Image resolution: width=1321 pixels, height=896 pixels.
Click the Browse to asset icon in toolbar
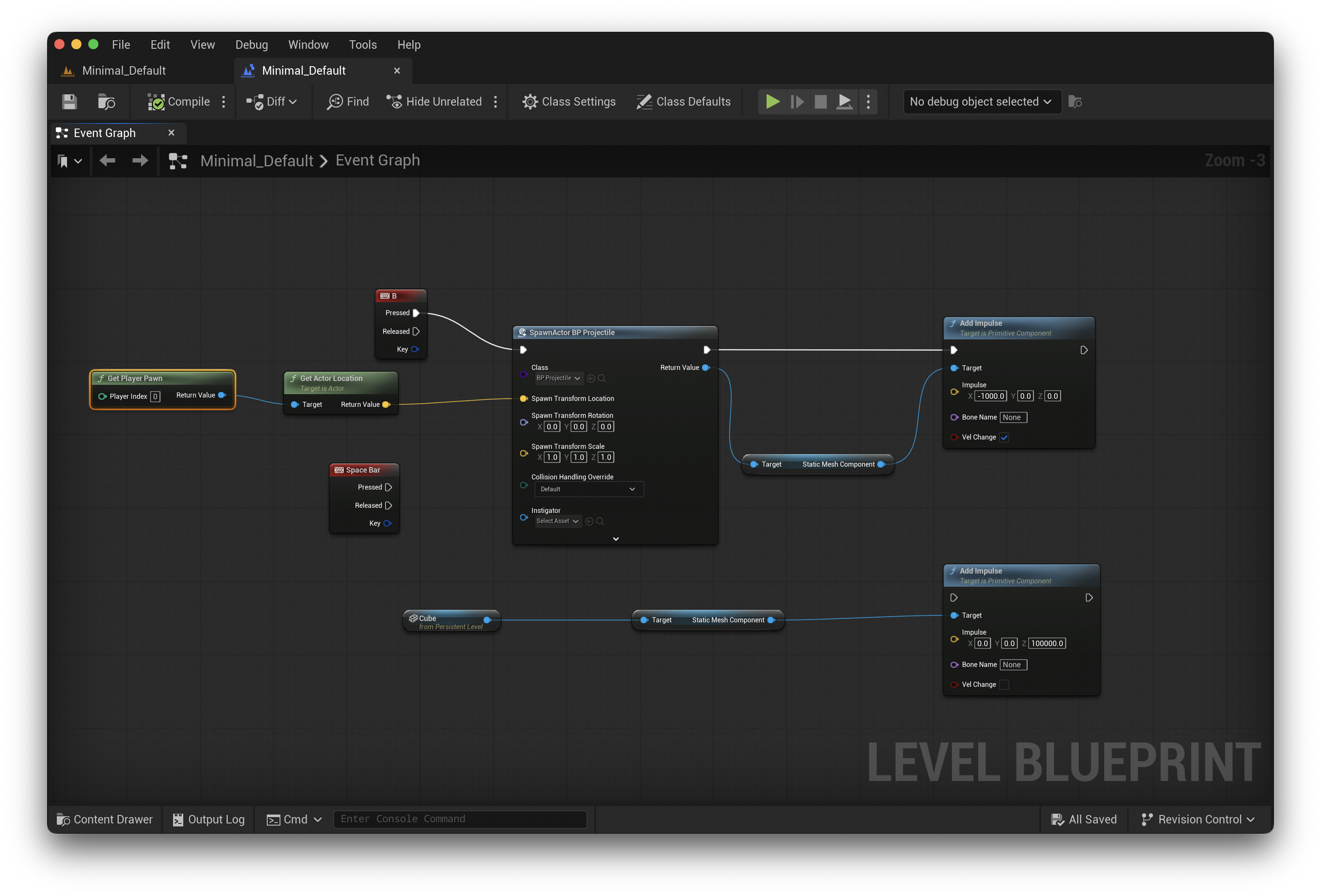[x=106, y=102]
